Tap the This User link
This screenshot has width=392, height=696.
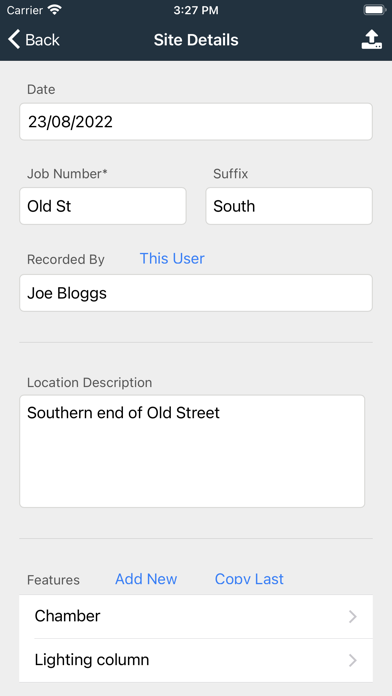pos(172,258)
